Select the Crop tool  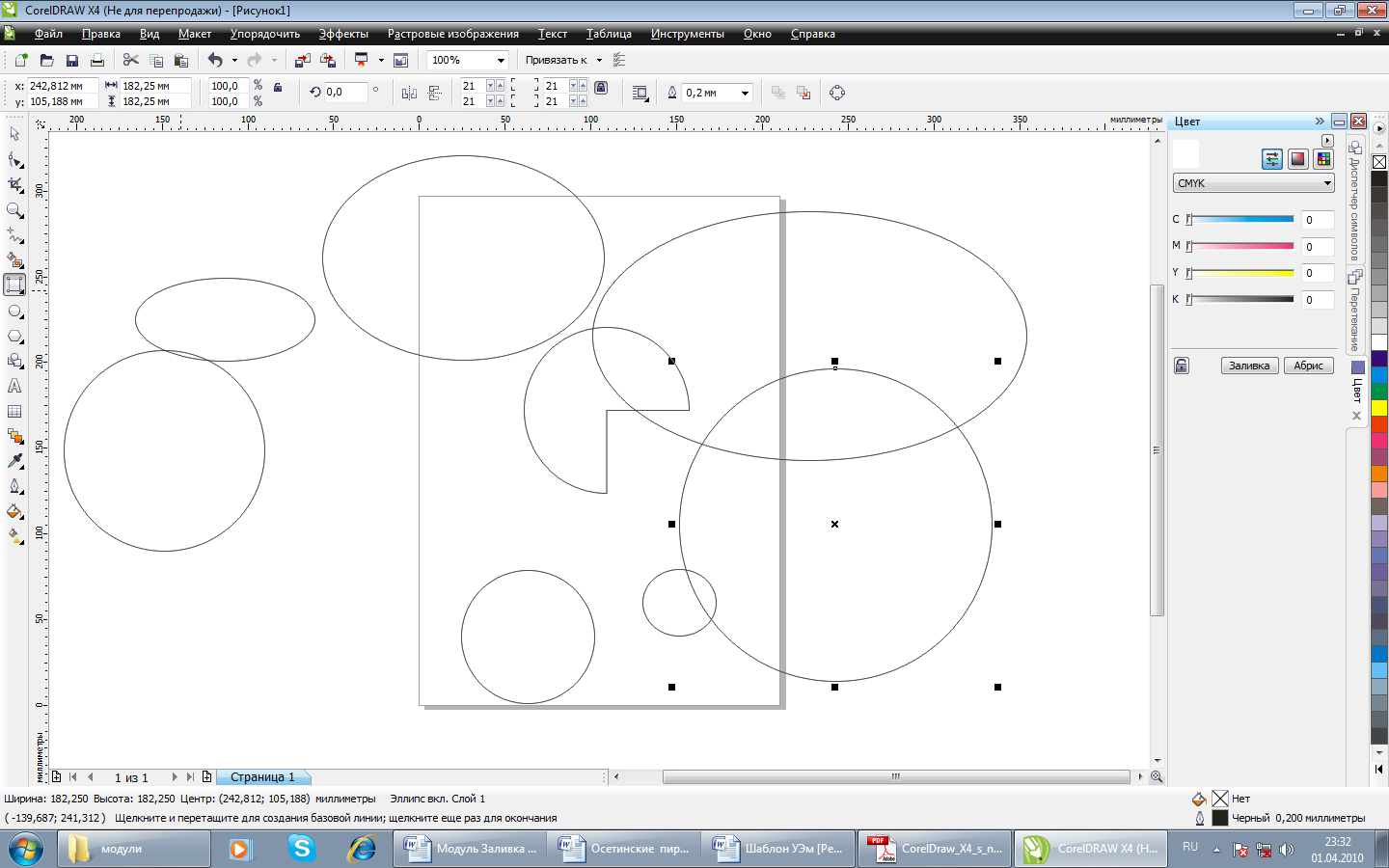[x=14, y=184]
